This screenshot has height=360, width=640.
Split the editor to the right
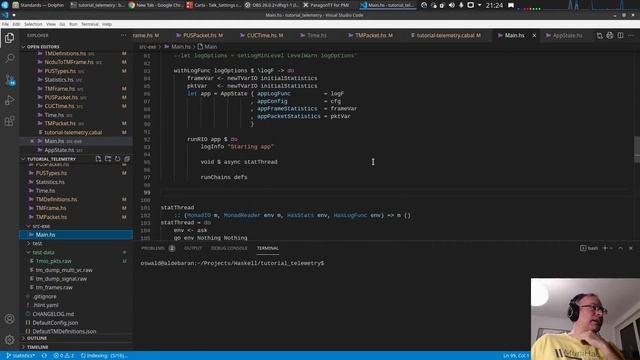tap(620, 36)
